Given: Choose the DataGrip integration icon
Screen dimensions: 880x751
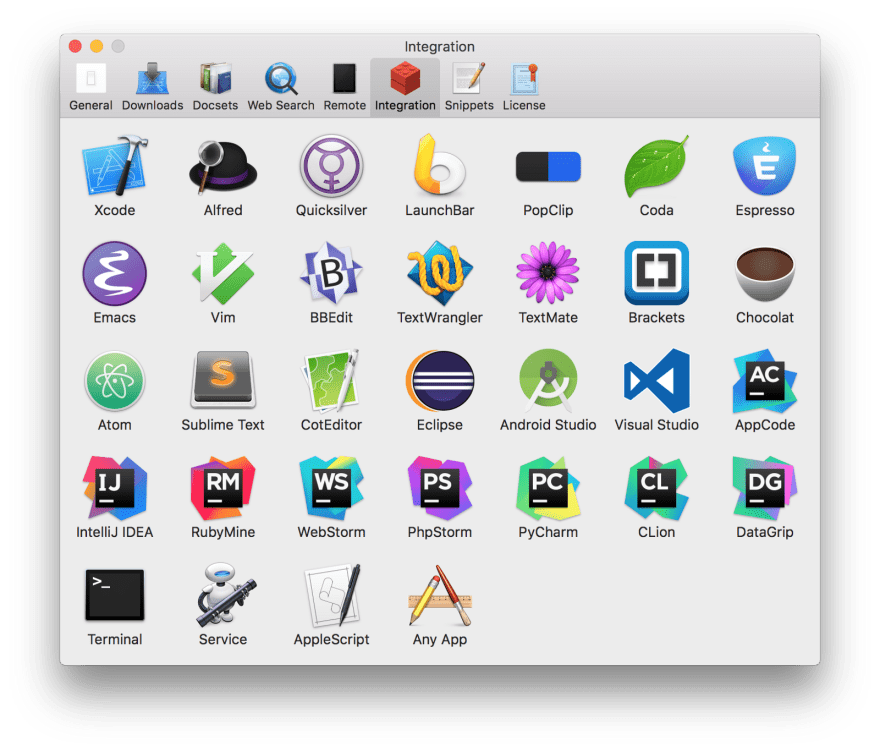Looking at the screenshot, I should pyautogui.click(x=764, y=488).
